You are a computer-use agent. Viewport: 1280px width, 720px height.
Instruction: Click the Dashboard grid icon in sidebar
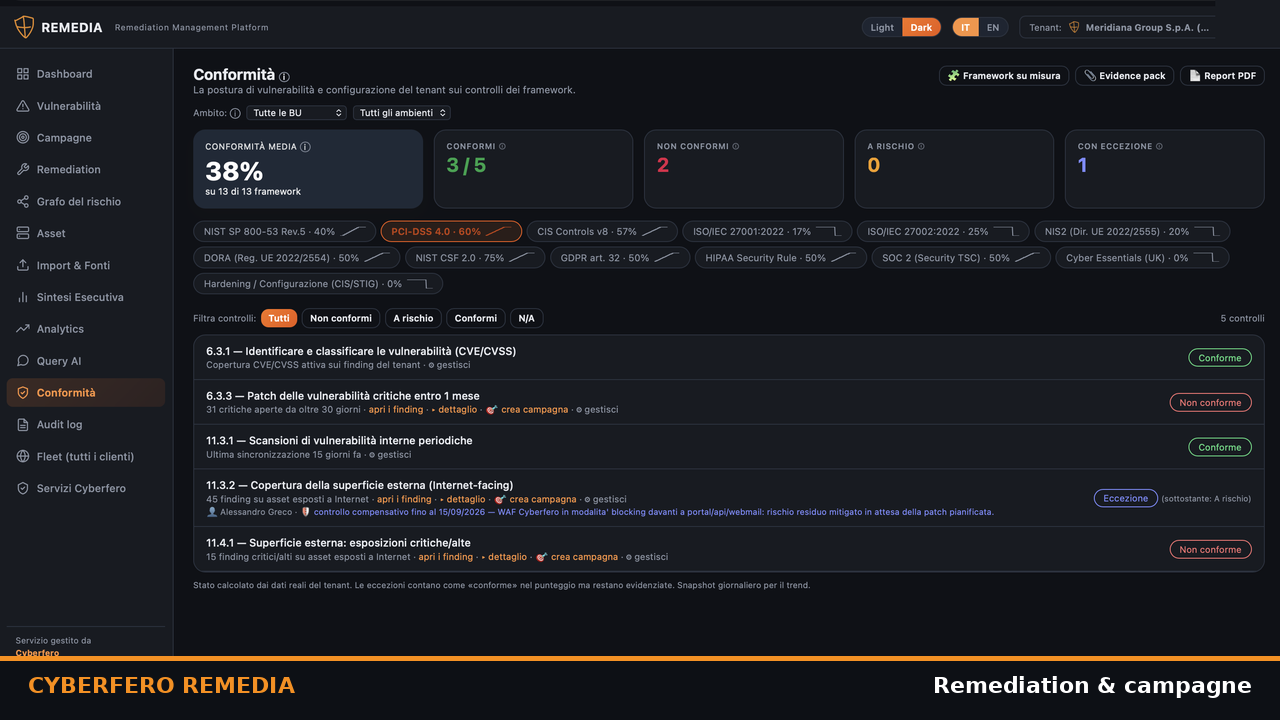tap(23, 74)
